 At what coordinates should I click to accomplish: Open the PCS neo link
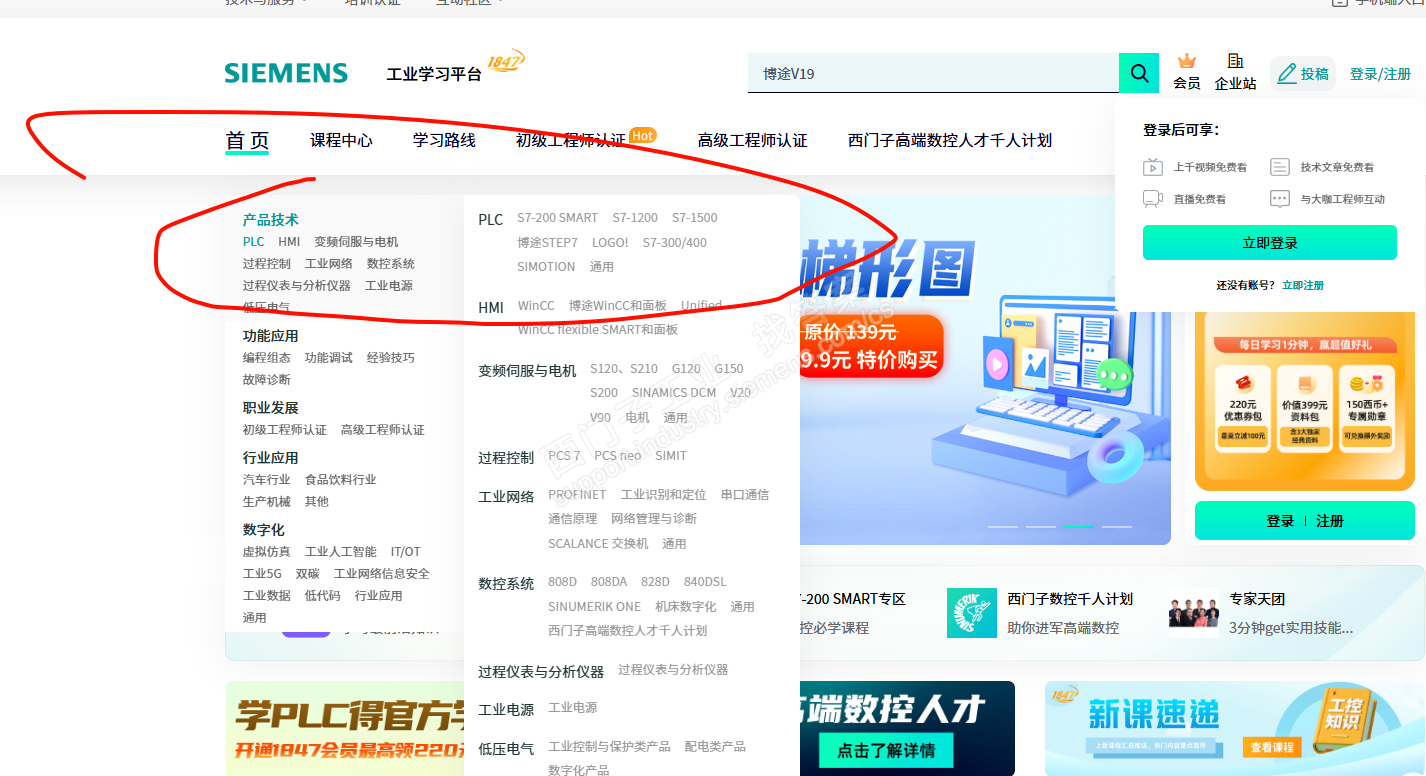pos(618,456)
